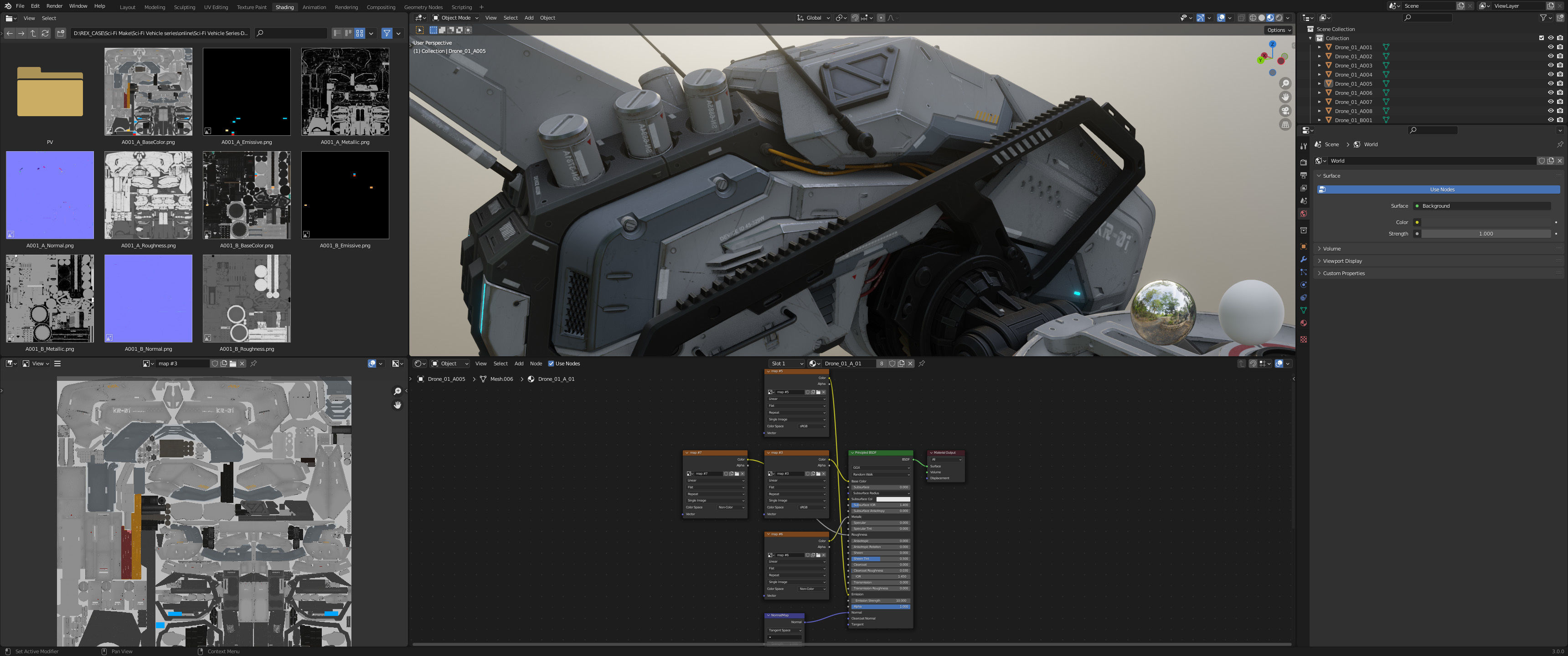1568x656 pixels.
Task: Click the world Strength slider field
Action: (x=1485, y=234)
